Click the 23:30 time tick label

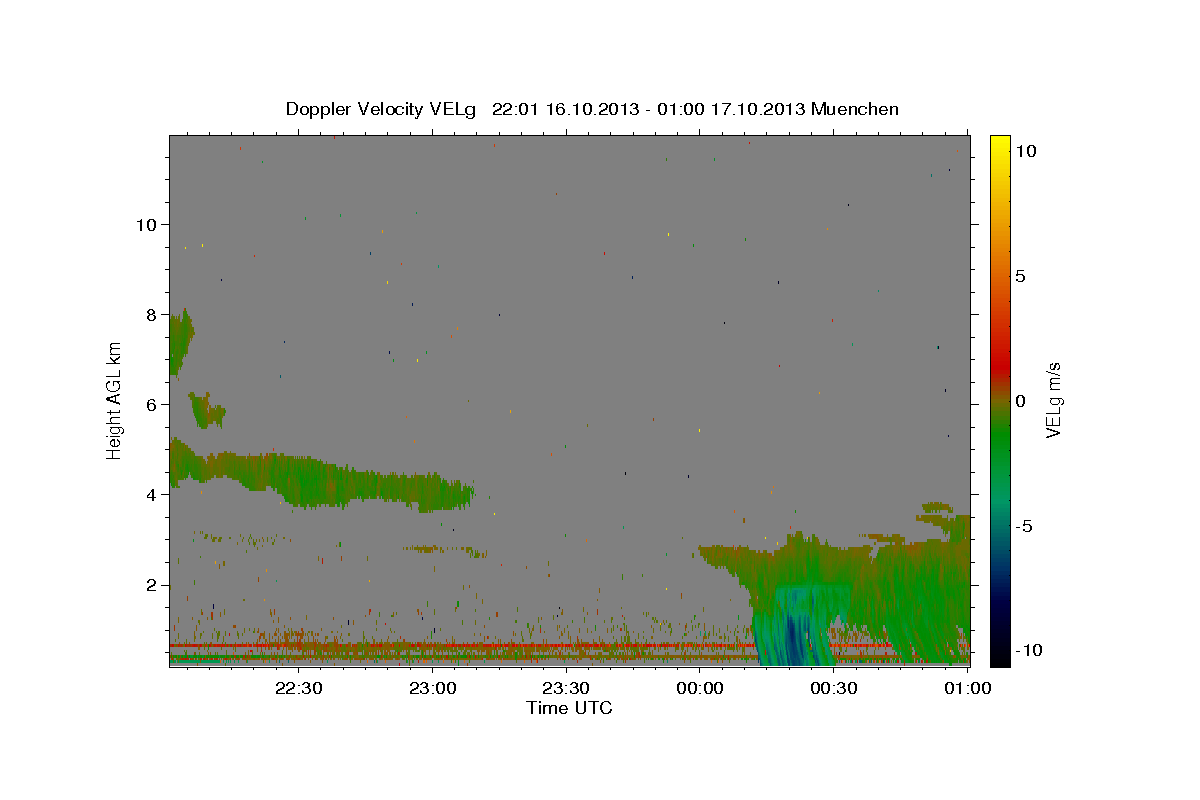point(566,688)
